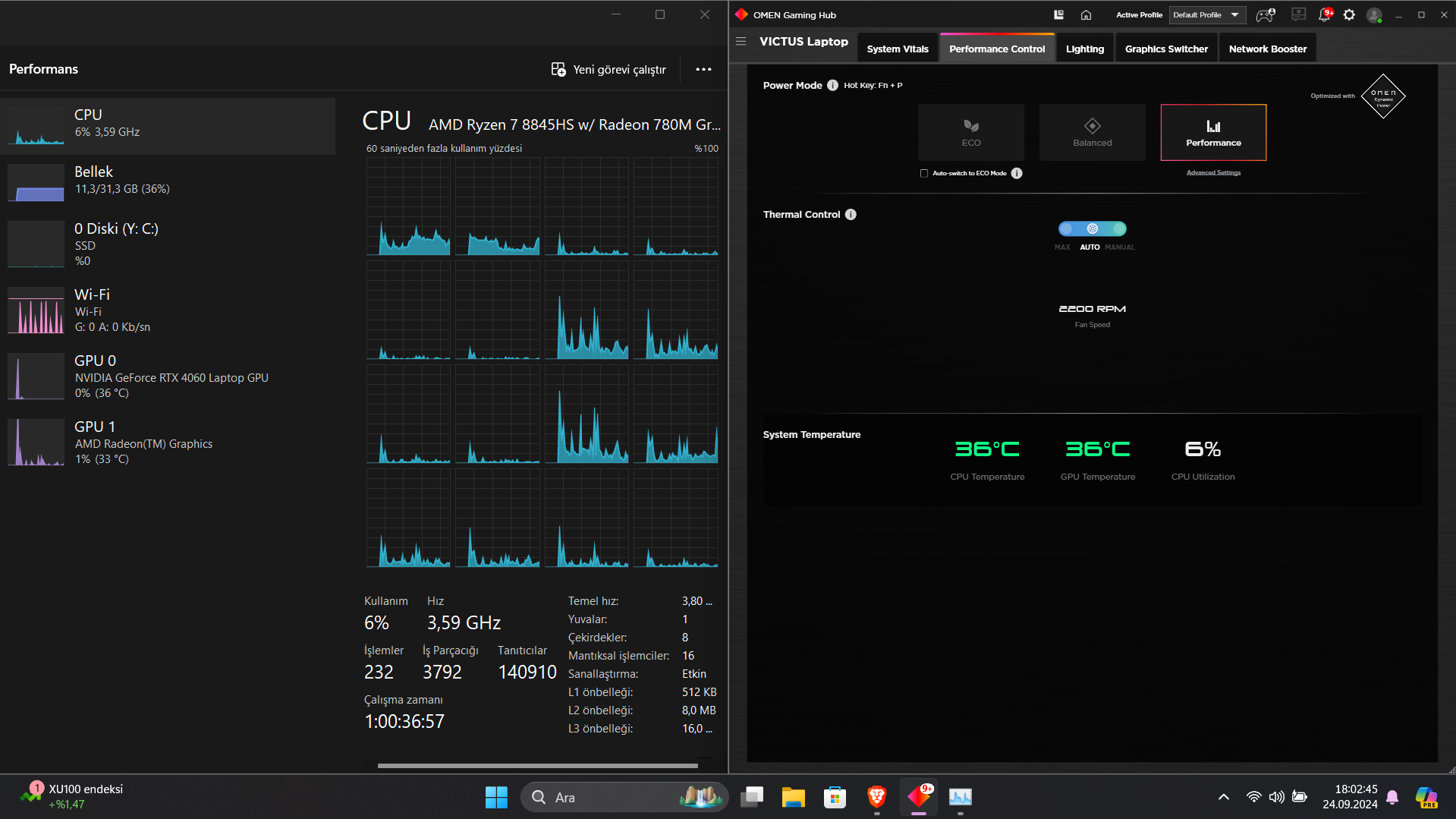Screen dimensions: 1456x819
Task: Open OMEN notifications bell with 9+ badge
Action: coord(1325,14)
